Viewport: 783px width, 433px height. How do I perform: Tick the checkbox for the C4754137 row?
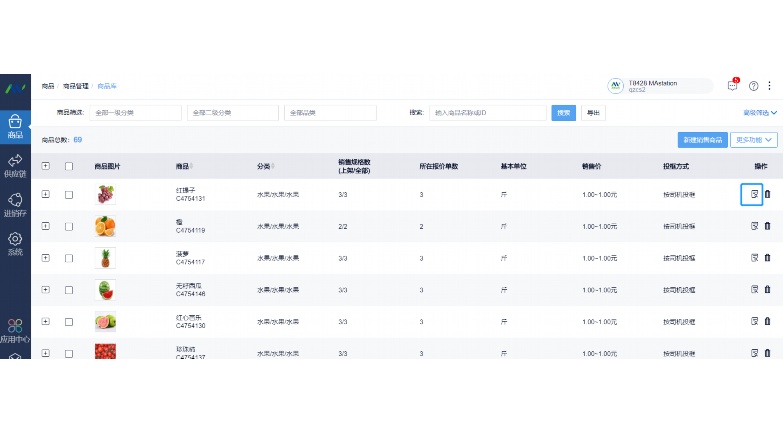coord(69,354)
